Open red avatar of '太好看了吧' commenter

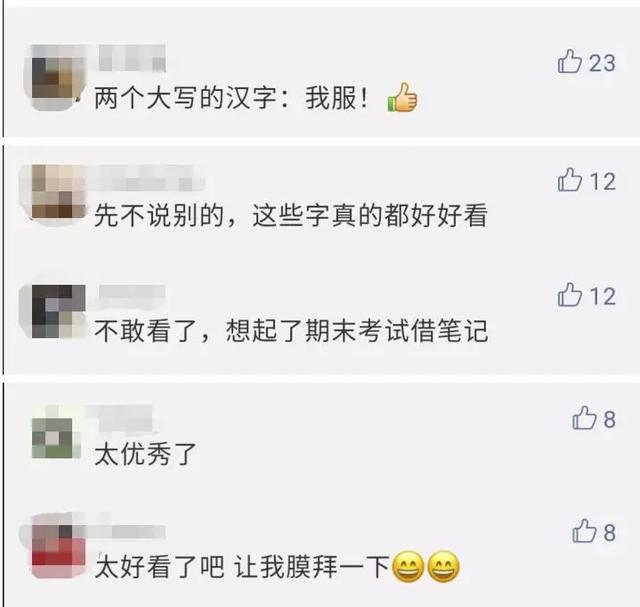(58, 545)
